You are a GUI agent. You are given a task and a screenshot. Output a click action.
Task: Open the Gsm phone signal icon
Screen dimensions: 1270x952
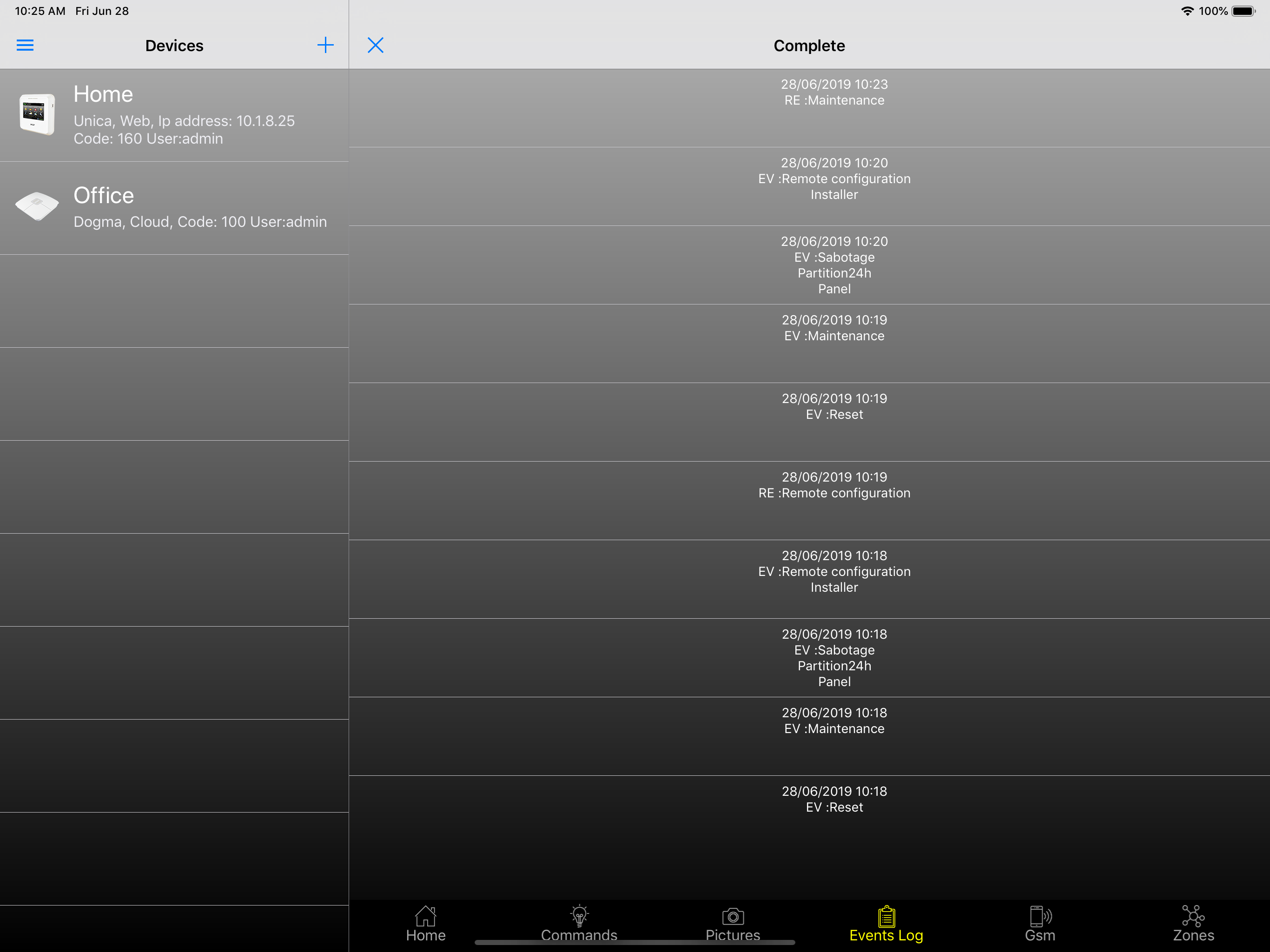(x=1040, y=916)
